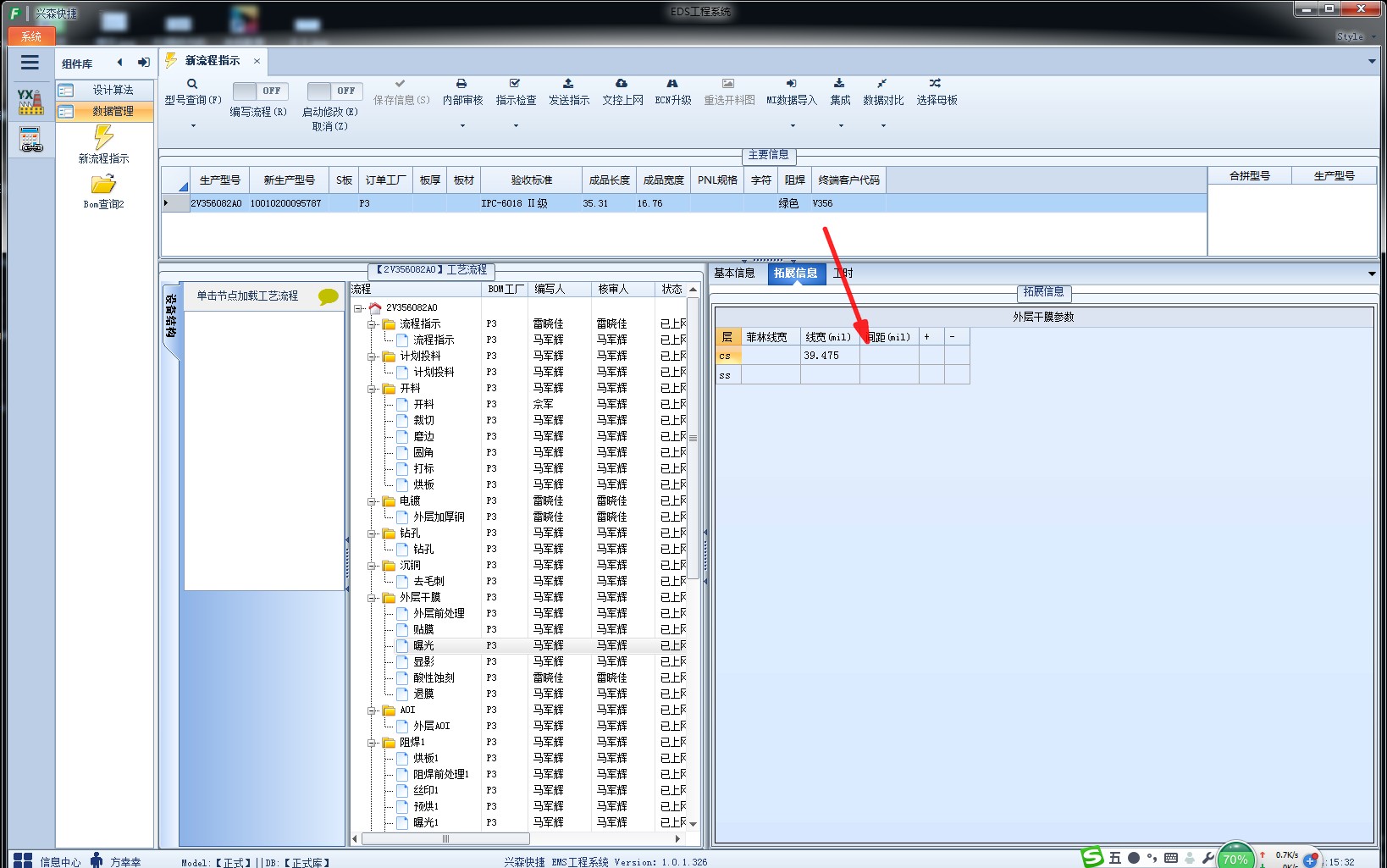This screenshot has width=1387, height=868.
Task: Close the 新流程指示 tab
Action: [x=257, y=61]
